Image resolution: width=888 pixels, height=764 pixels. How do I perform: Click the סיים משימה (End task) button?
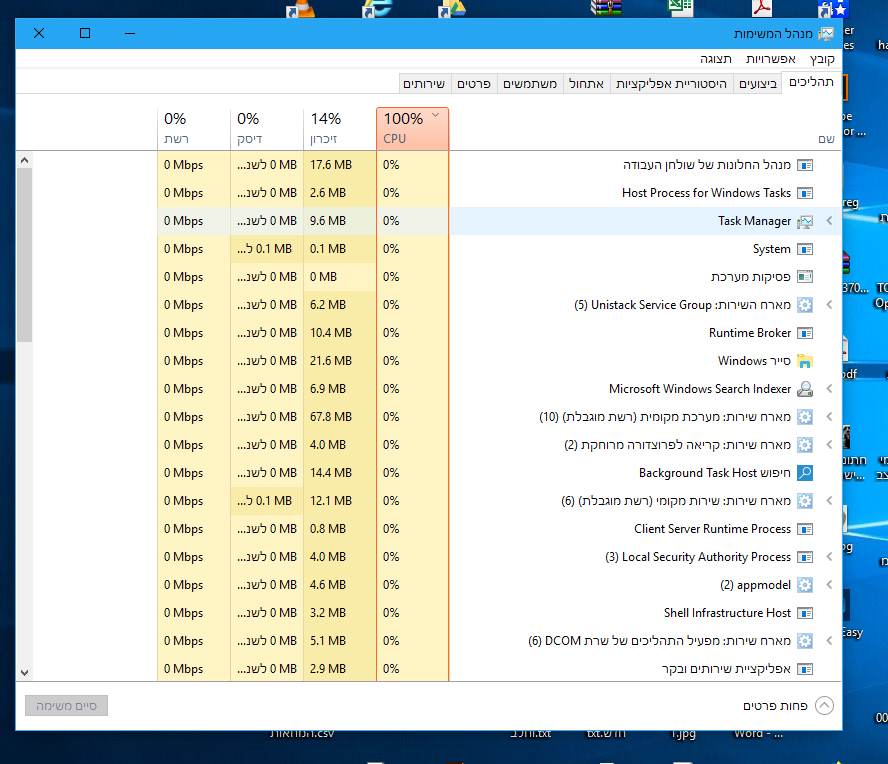66,706
